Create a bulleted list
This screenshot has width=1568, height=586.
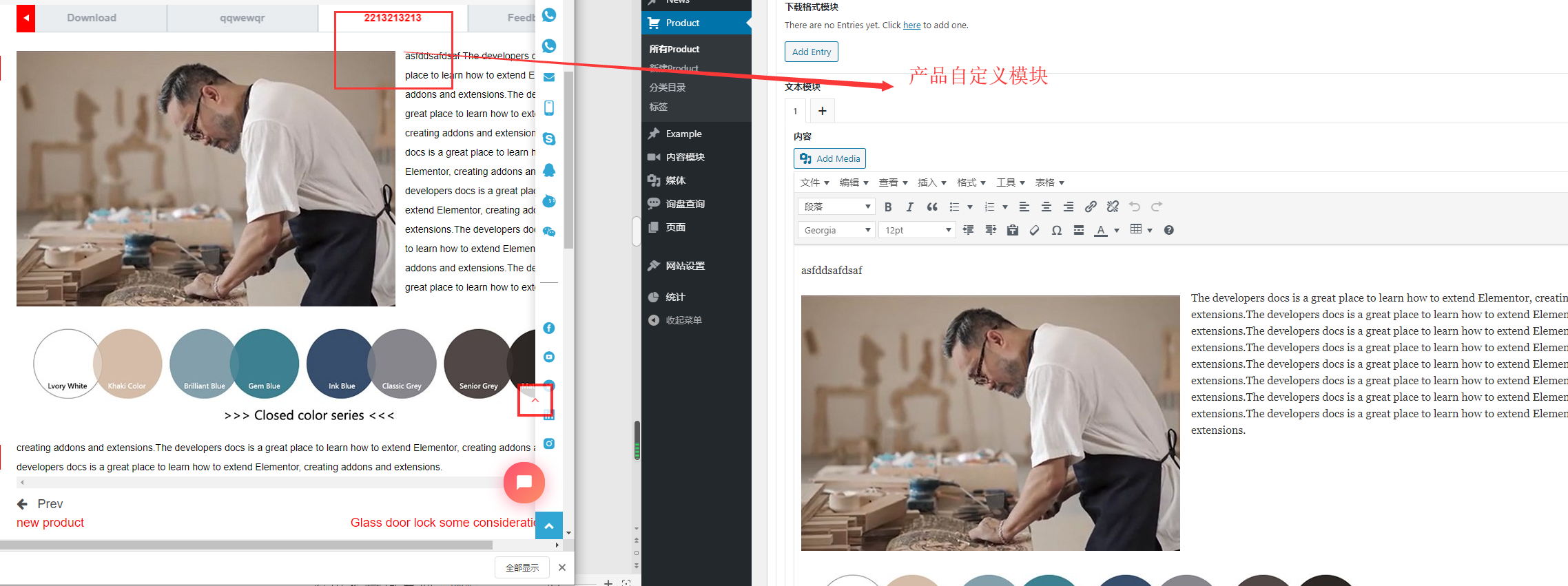[x=954, y=207]
